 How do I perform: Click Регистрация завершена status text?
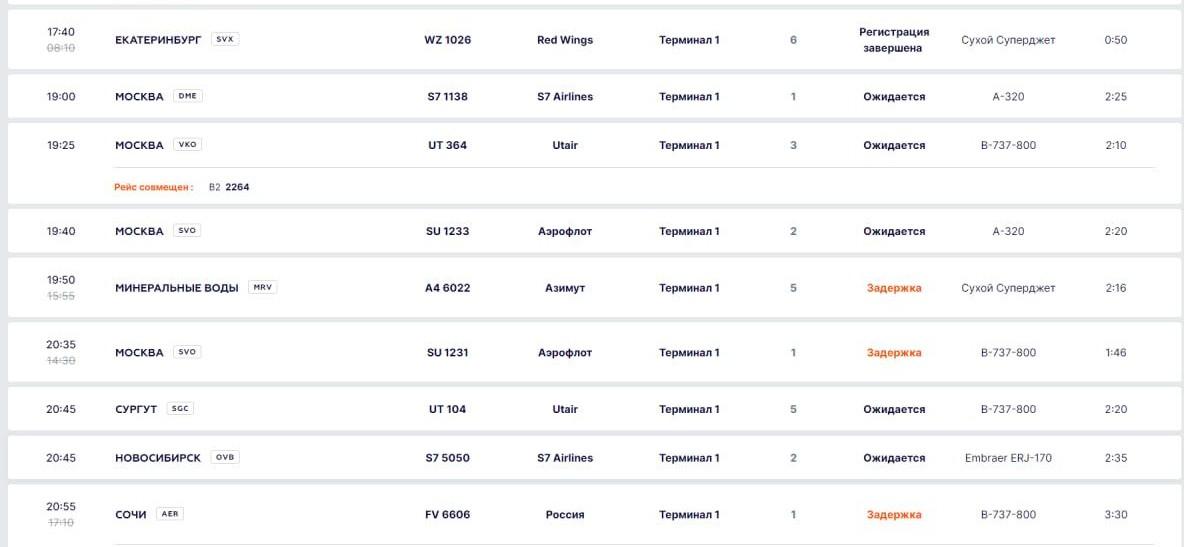click(x=894, y=40)
